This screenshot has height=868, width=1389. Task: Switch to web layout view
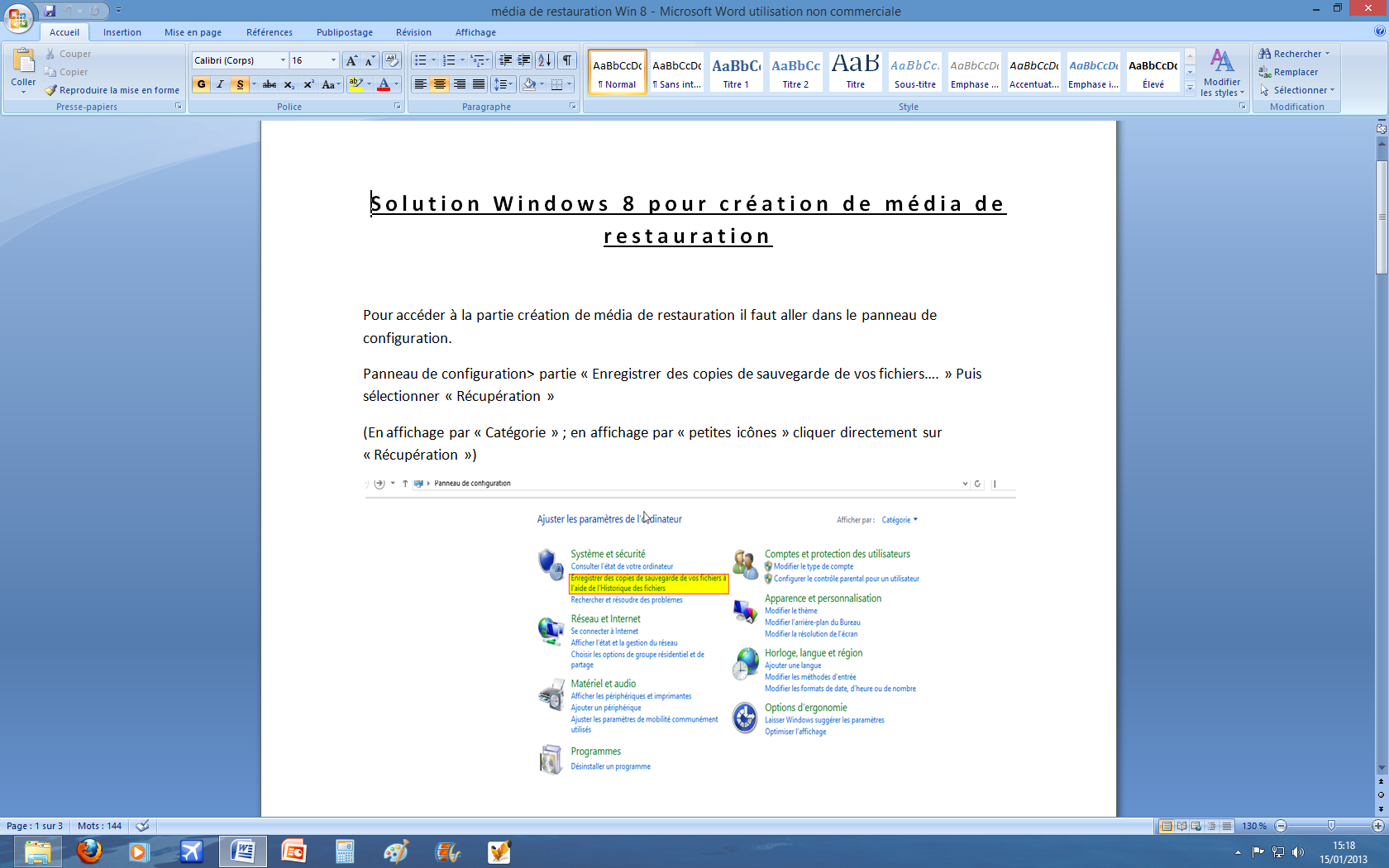tap(1196, 826)
